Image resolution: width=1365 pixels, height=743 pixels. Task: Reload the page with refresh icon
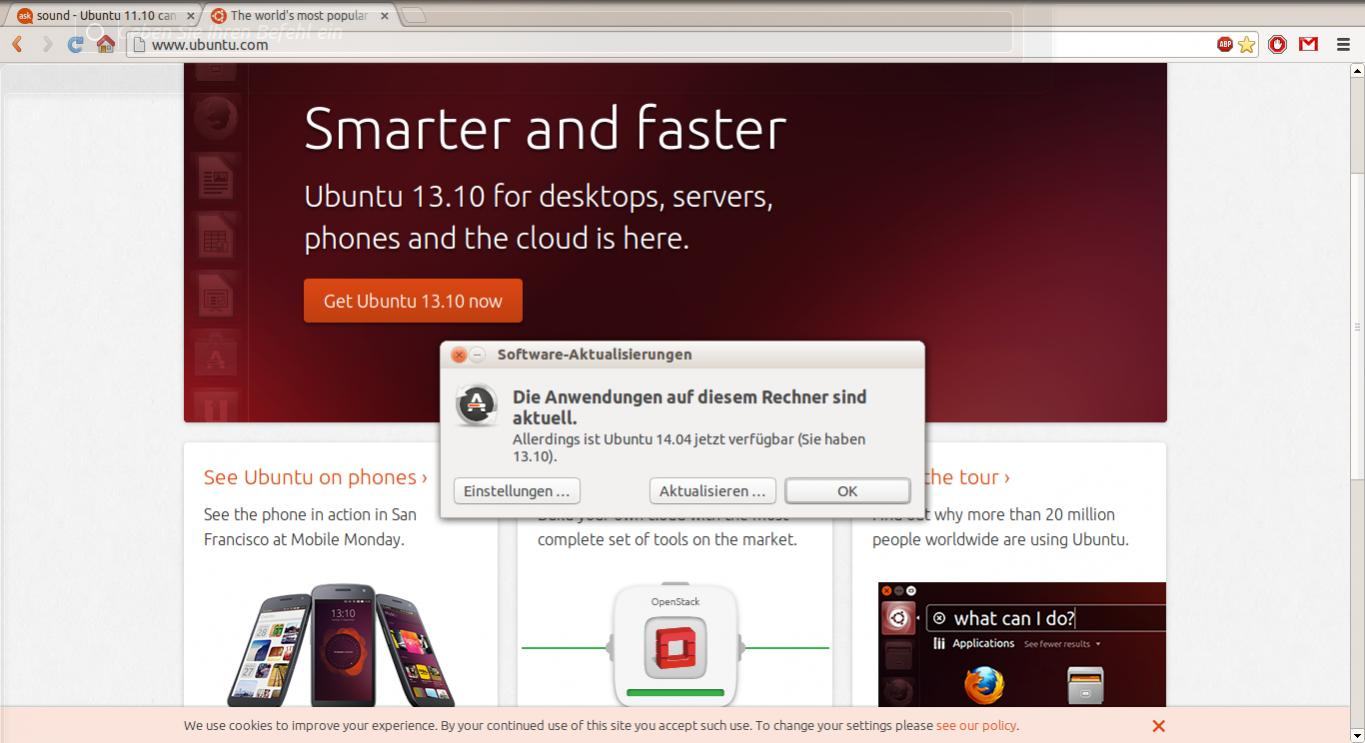click(x=75, y=44)
